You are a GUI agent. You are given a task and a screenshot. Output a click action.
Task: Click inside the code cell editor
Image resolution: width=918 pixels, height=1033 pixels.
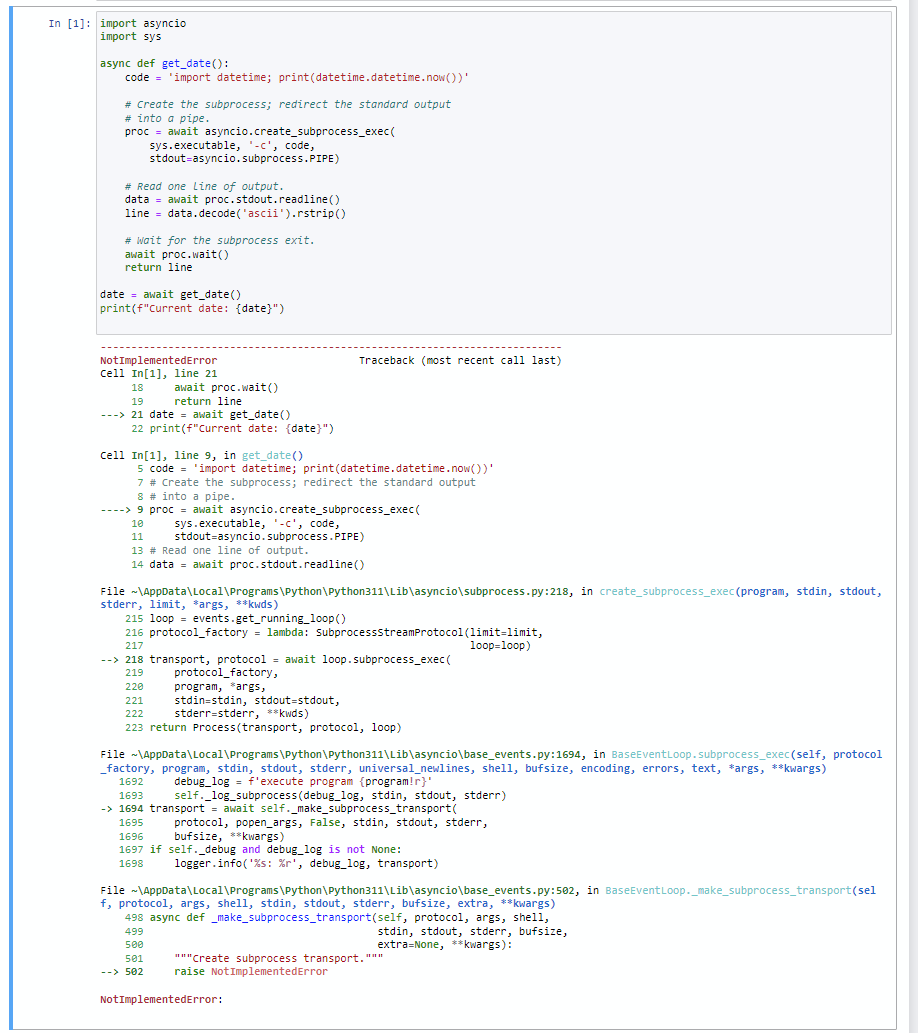point(494,173)
